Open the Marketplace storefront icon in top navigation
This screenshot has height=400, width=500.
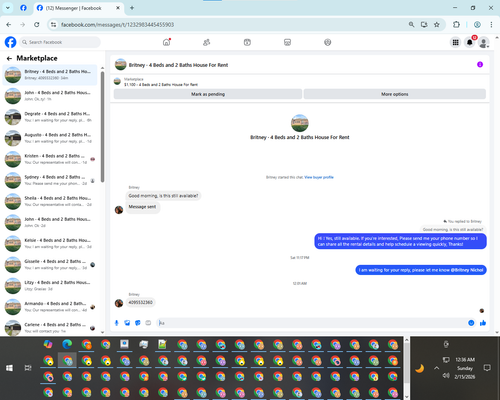pyautogui.click(x=287, y=42)
